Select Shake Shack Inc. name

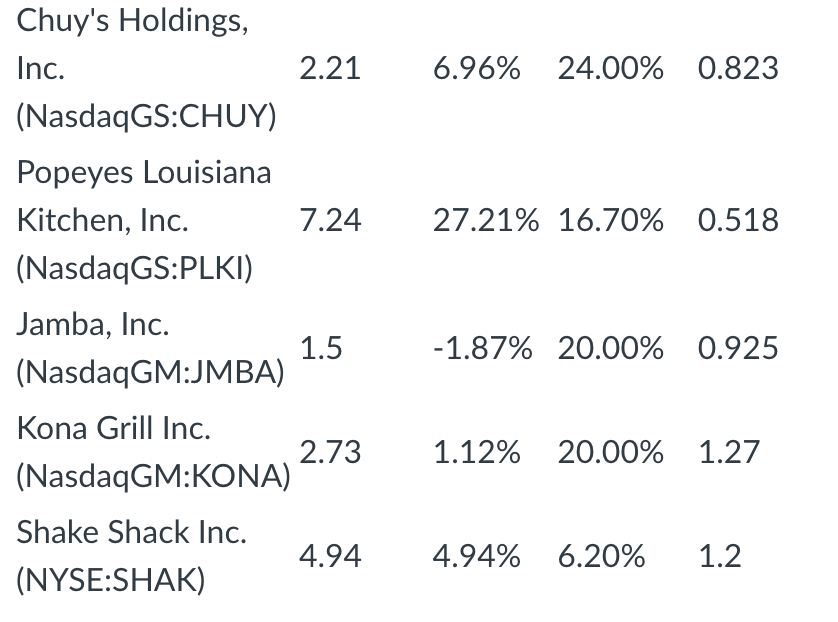pyautogui.click(x=131, y=532)
